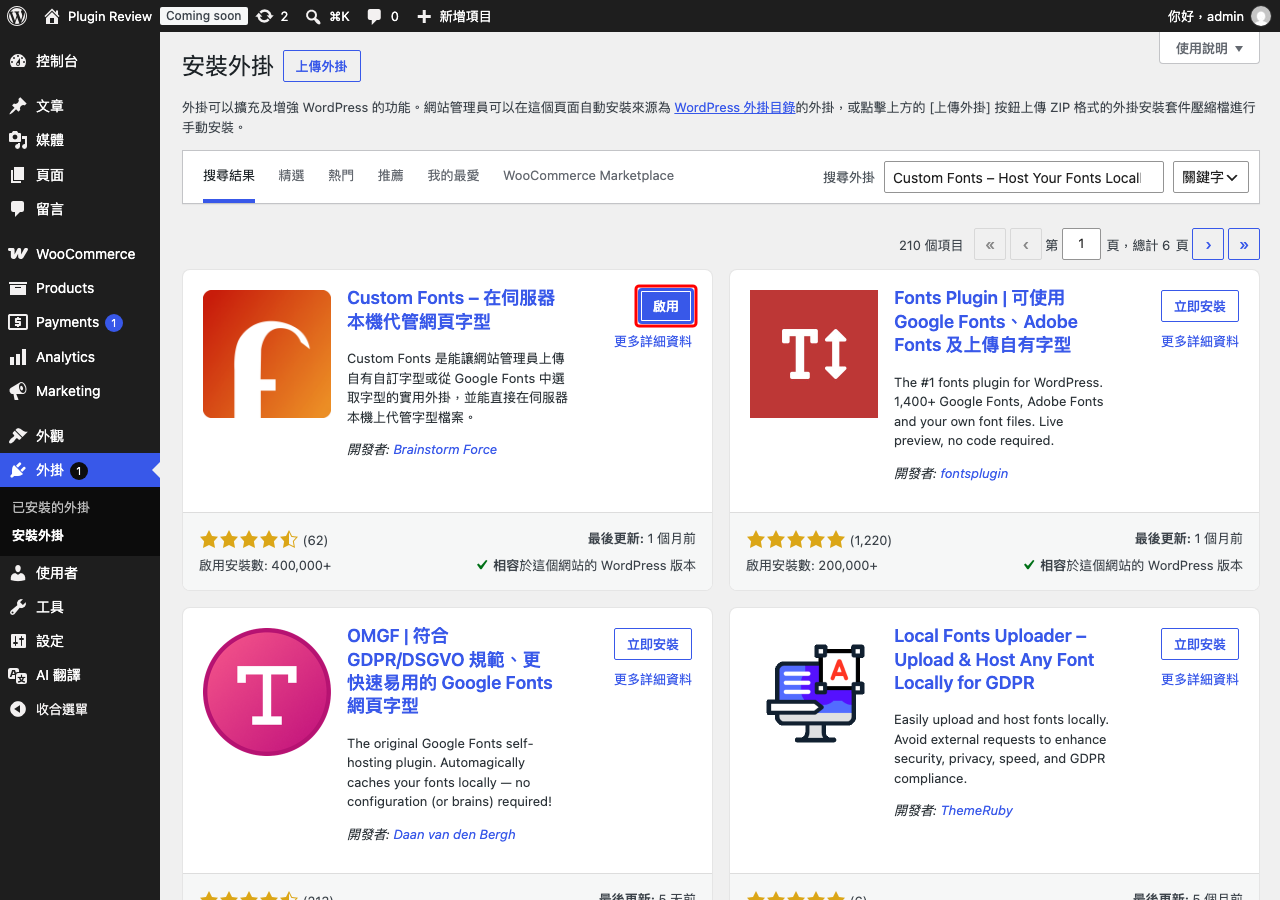The height and width of the screenshot is (900, 1280).
Task: Open Tools (工具) menu
Action: point(80,607)
